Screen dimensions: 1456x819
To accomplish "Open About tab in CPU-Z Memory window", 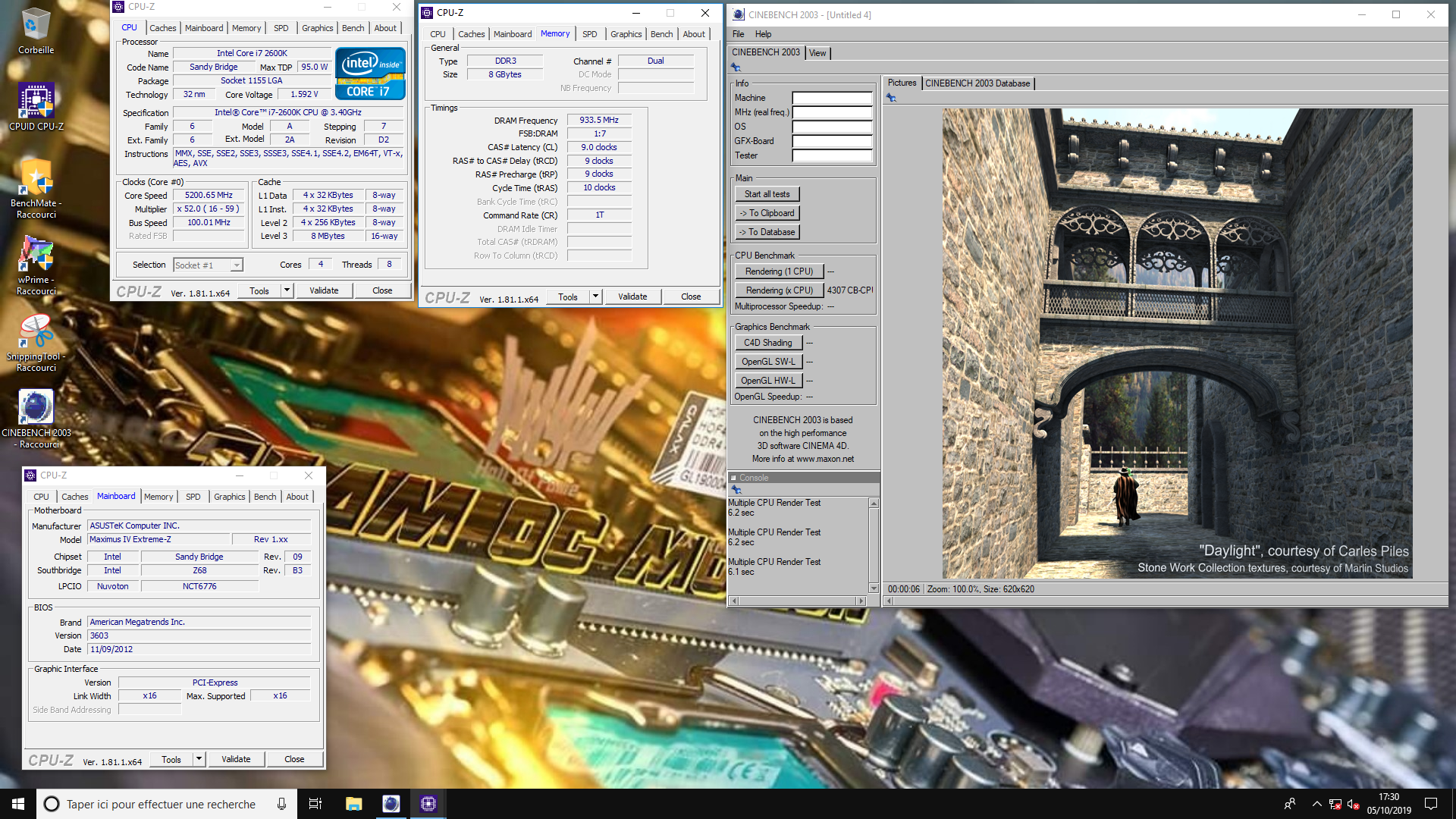I will click(x=694, y=34).
